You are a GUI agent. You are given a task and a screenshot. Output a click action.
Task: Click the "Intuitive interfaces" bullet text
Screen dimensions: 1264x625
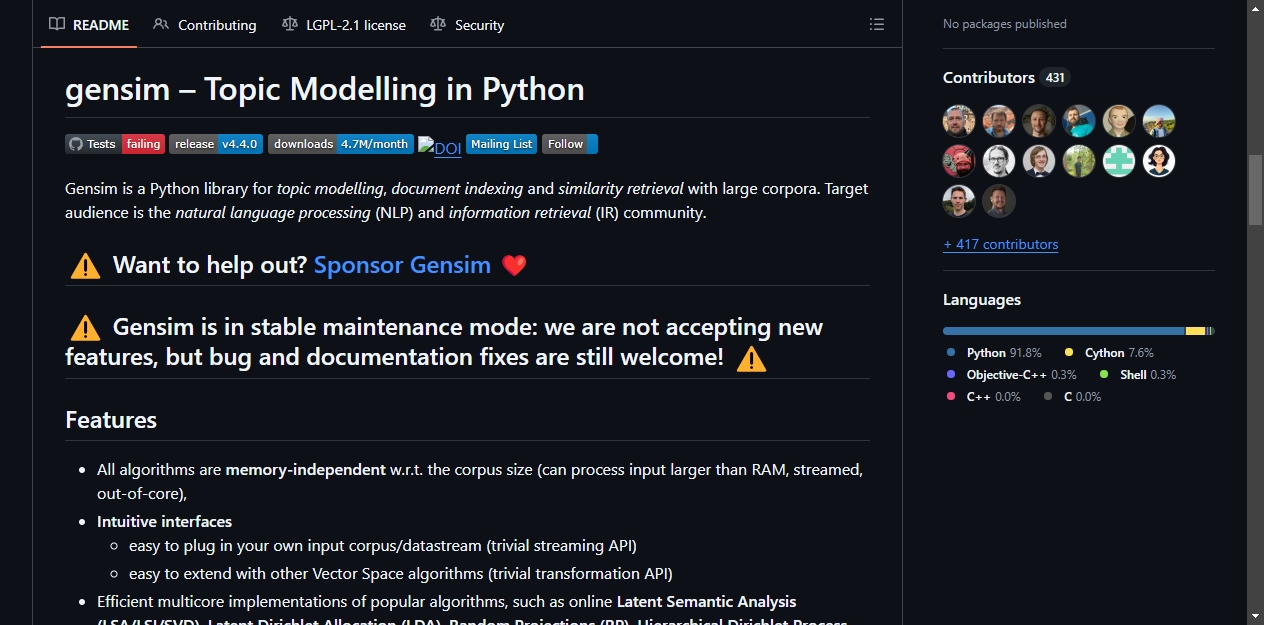tap(164, 521)
